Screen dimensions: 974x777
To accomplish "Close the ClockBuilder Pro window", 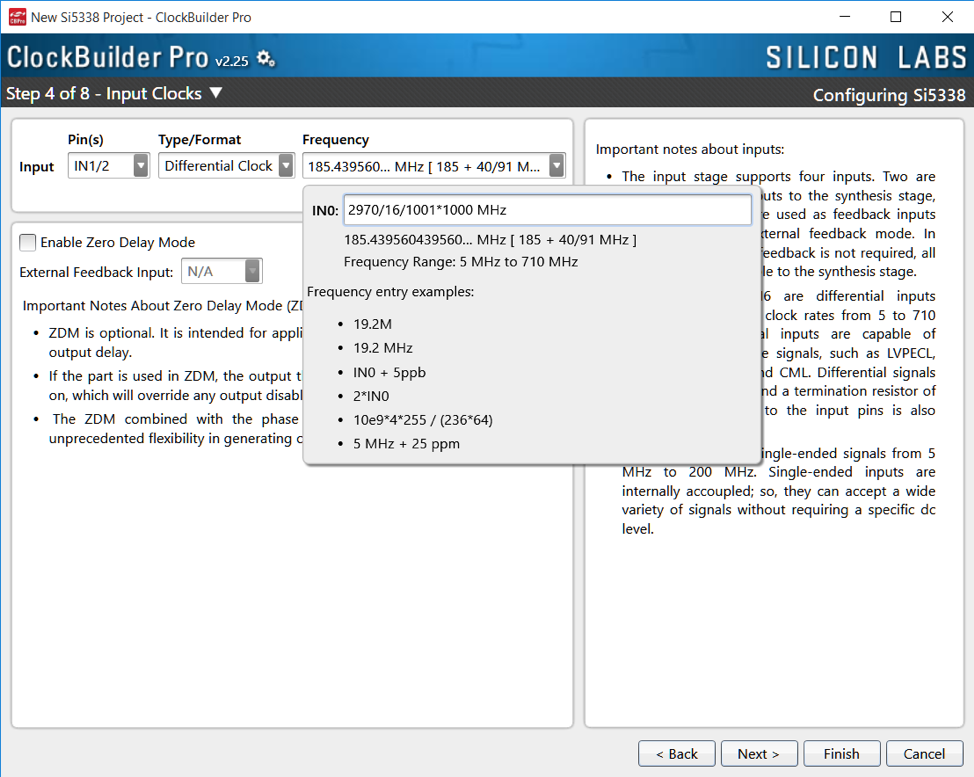I will 947,17.
